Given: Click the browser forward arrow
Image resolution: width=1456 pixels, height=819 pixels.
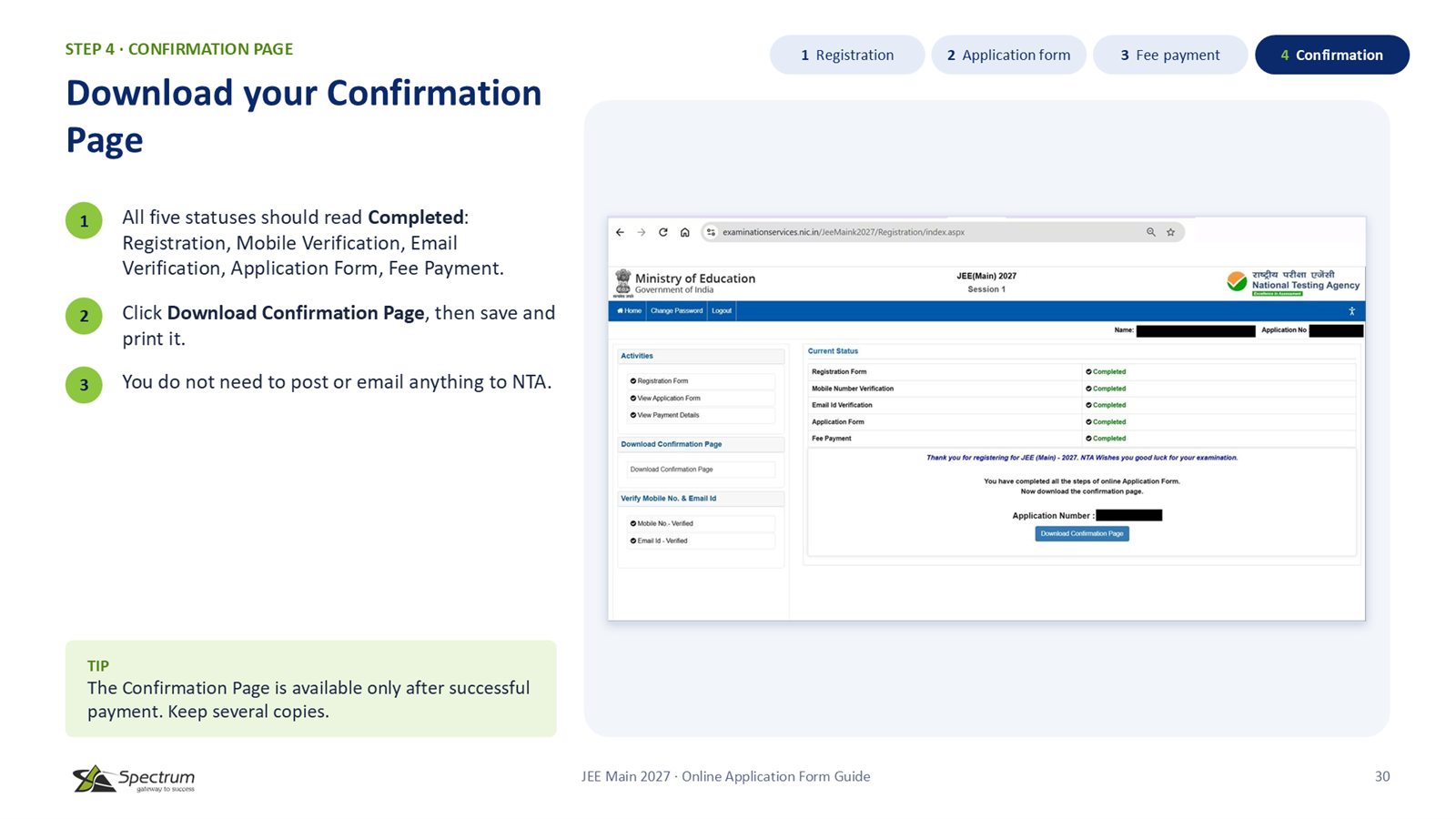Looking at the screenshot, I should pos(642,232).
